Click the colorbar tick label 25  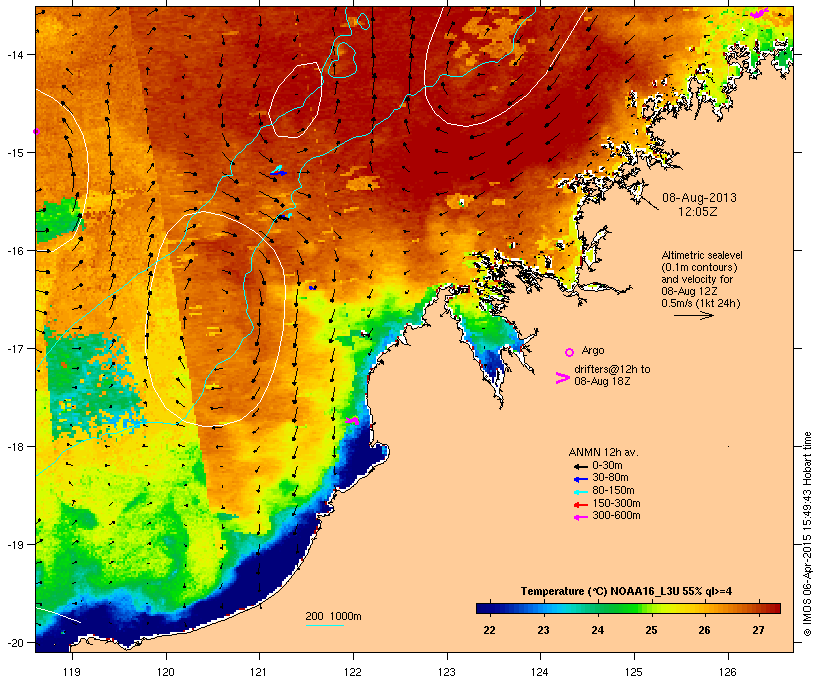(651, 630)
